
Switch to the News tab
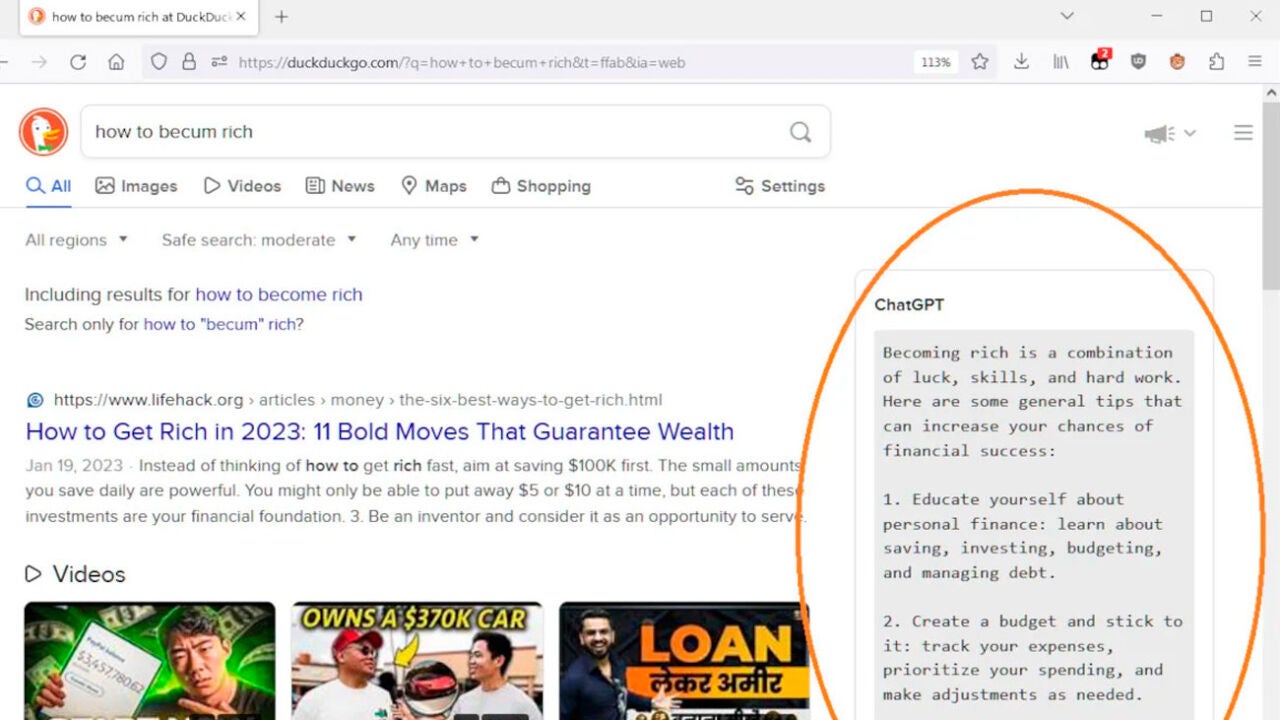tap(340, 186)
